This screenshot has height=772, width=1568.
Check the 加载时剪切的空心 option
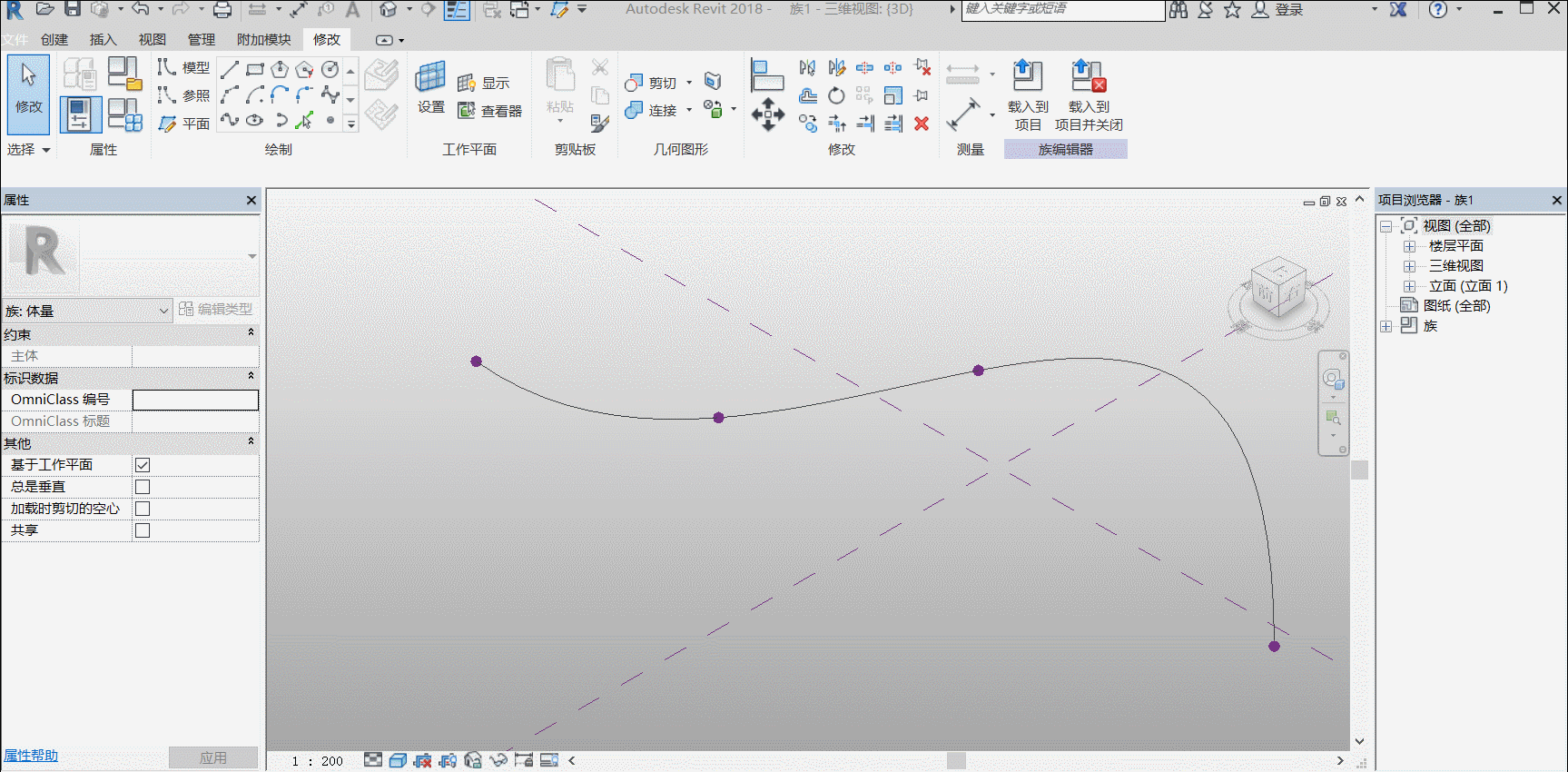coord(143,509)
